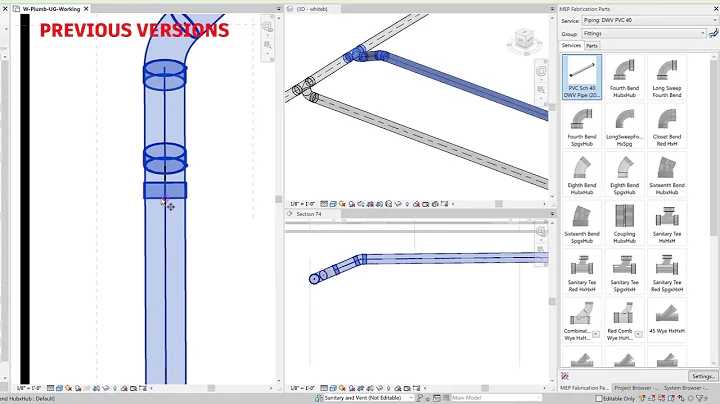The image size is (720, 404).
Task: Change visual style icon in 3D view control bar
Action: [333, 204]
